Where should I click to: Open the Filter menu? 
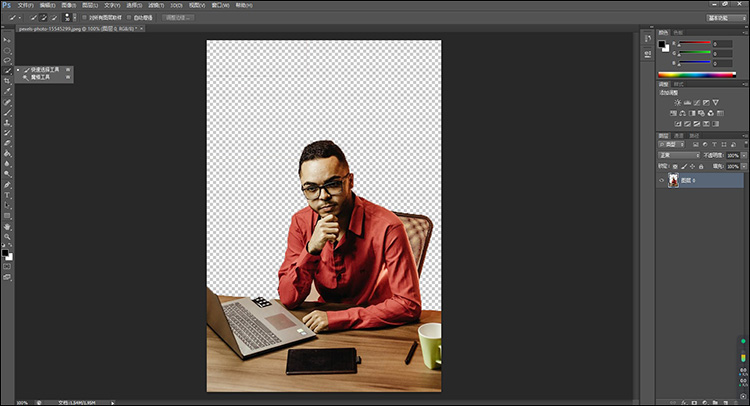coord(156,5)
